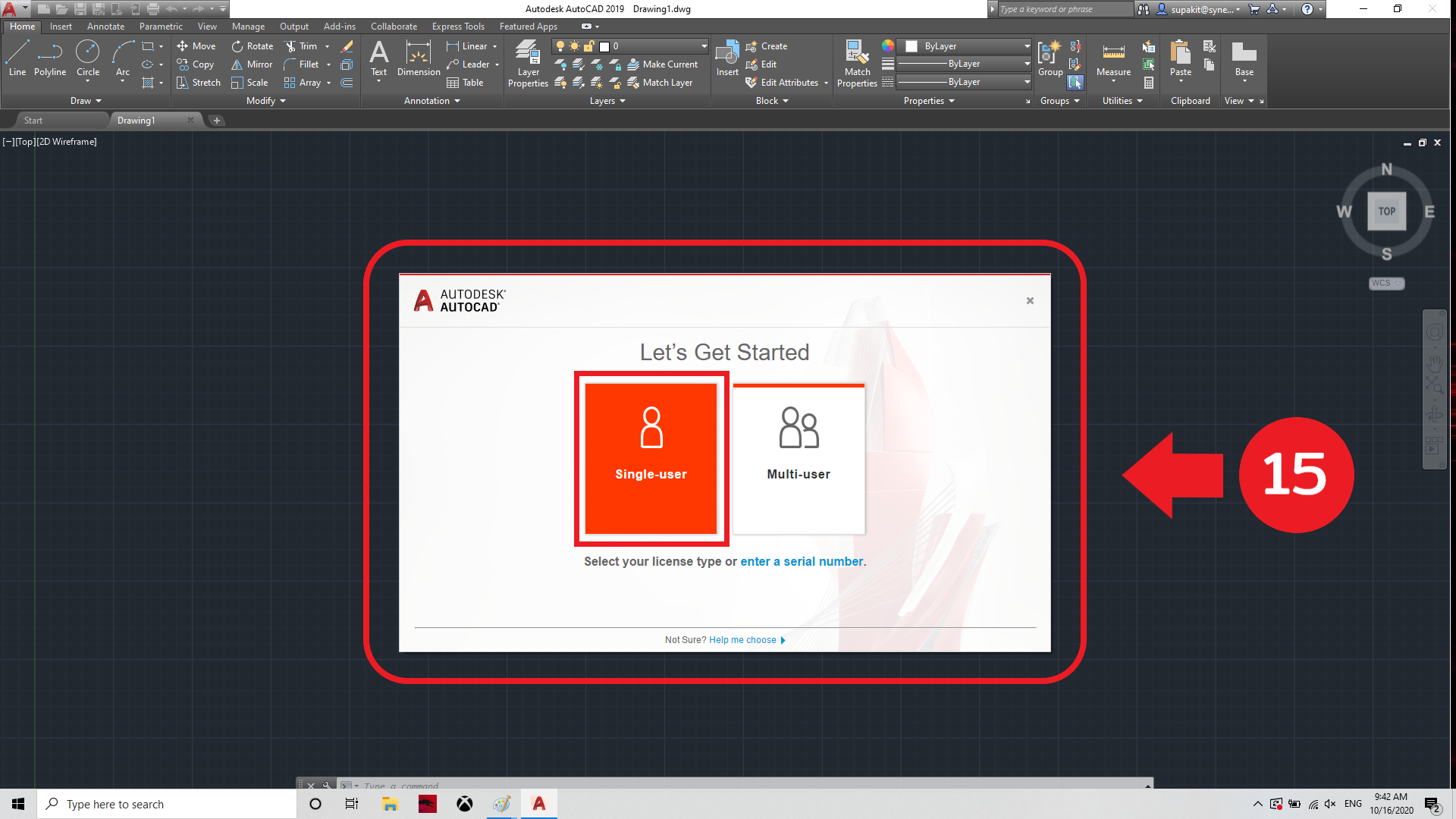Choose the Single-user license option
The image size is (1456, 819).
(x=651, y=458)
